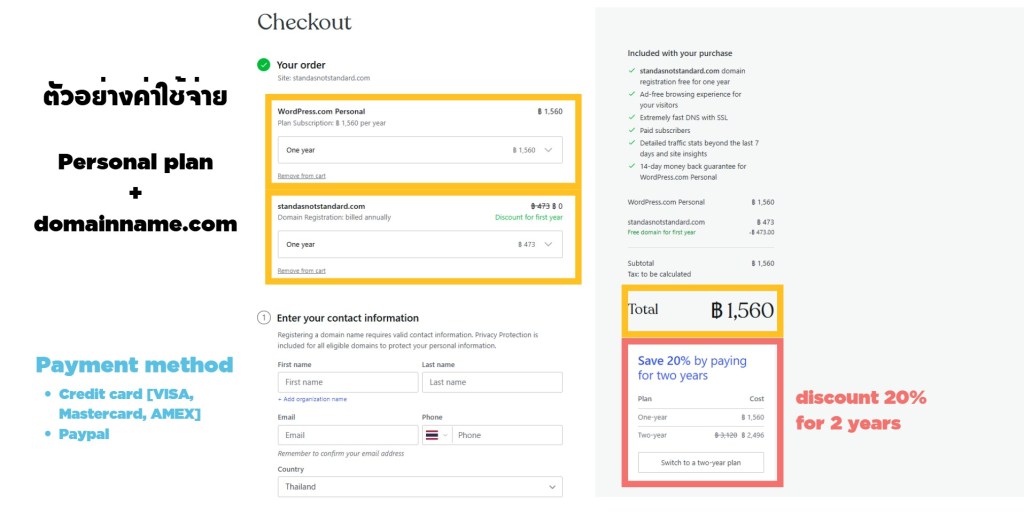The height and width of the screenshot is (516, 1024).
Task: Click the Last name input field
Action: coord(492,382)
